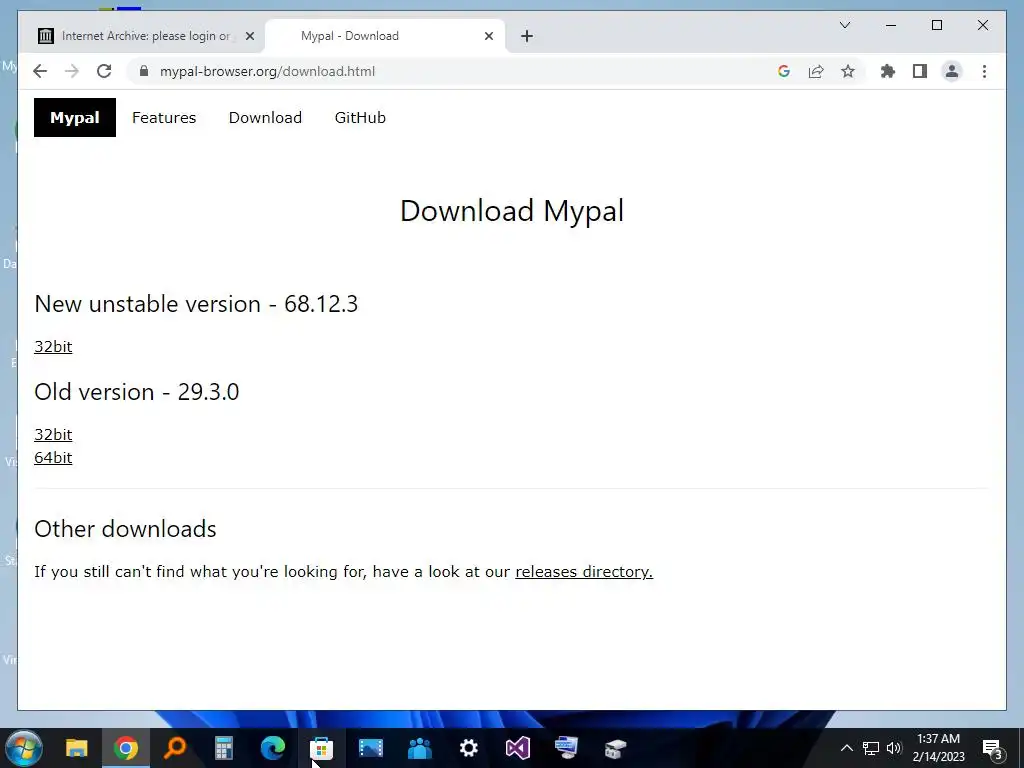Open Settings gear in taskbar
Viewport: 1024px width, 768px height.
[468, 748]
